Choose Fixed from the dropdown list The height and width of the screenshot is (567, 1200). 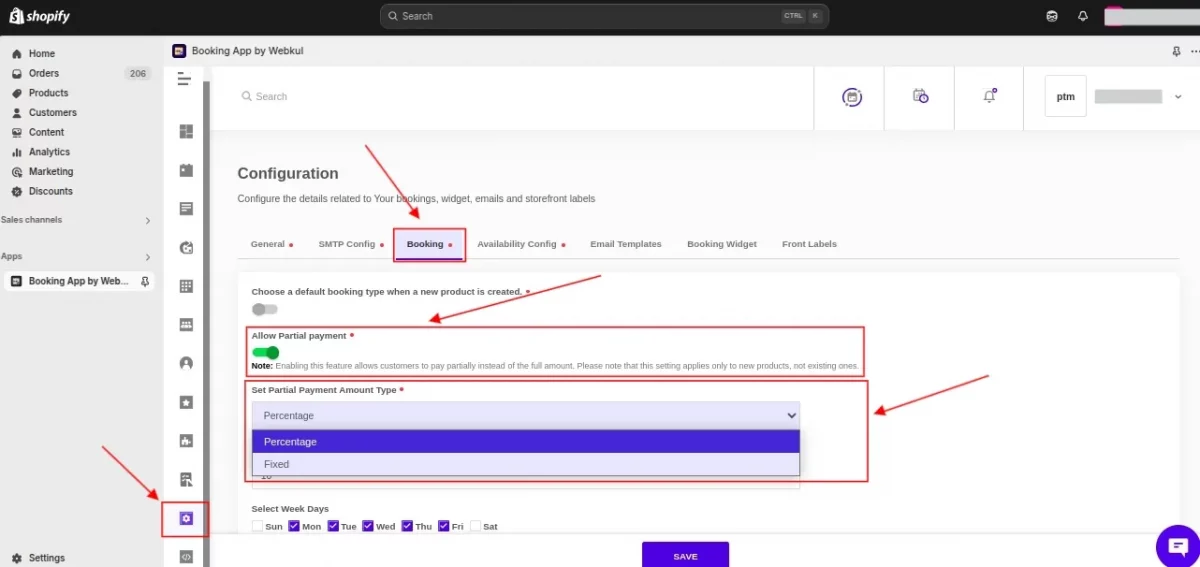click(x=526, y=464)
